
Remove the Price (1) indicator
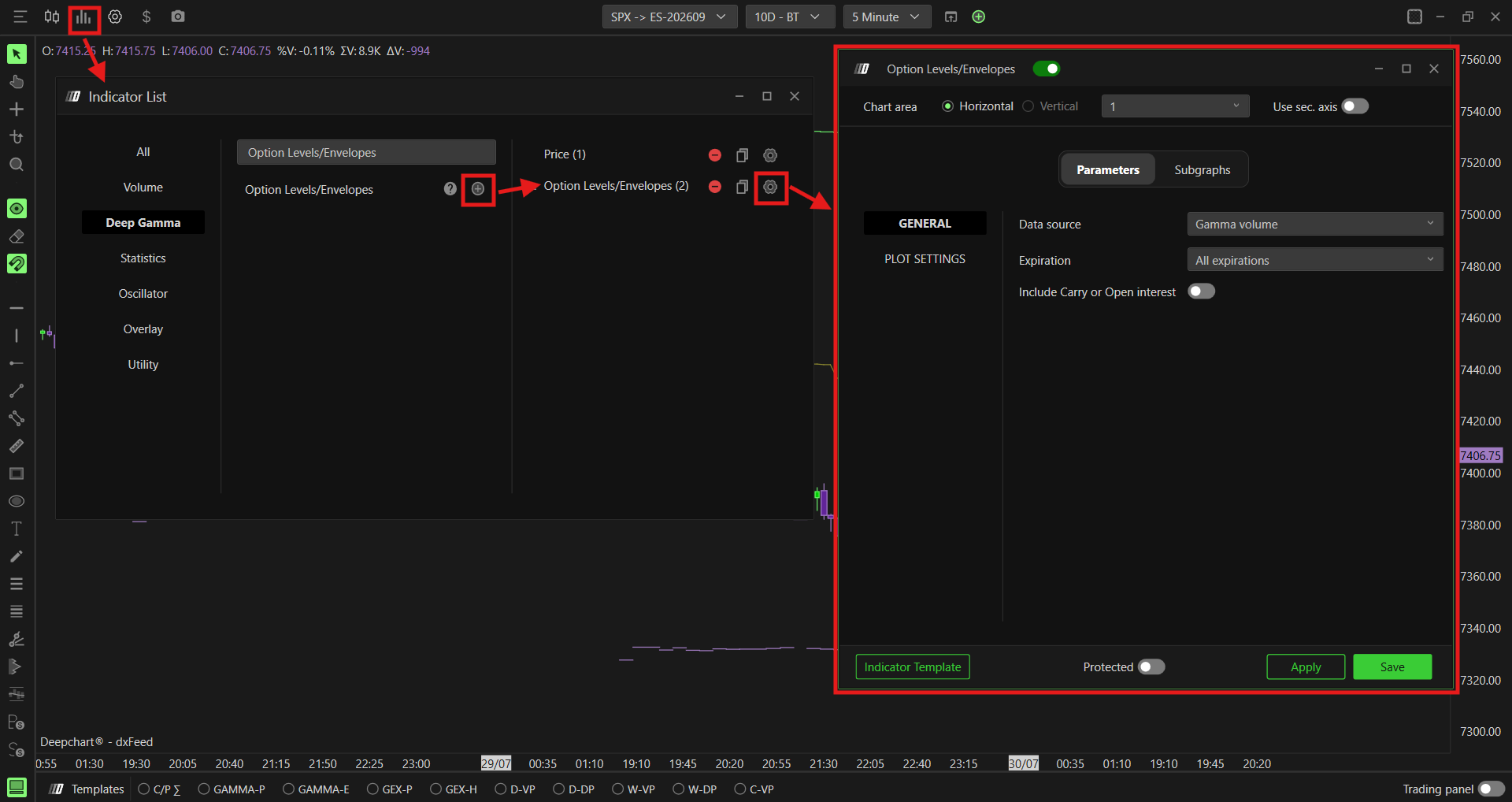(x=714, y=155)
